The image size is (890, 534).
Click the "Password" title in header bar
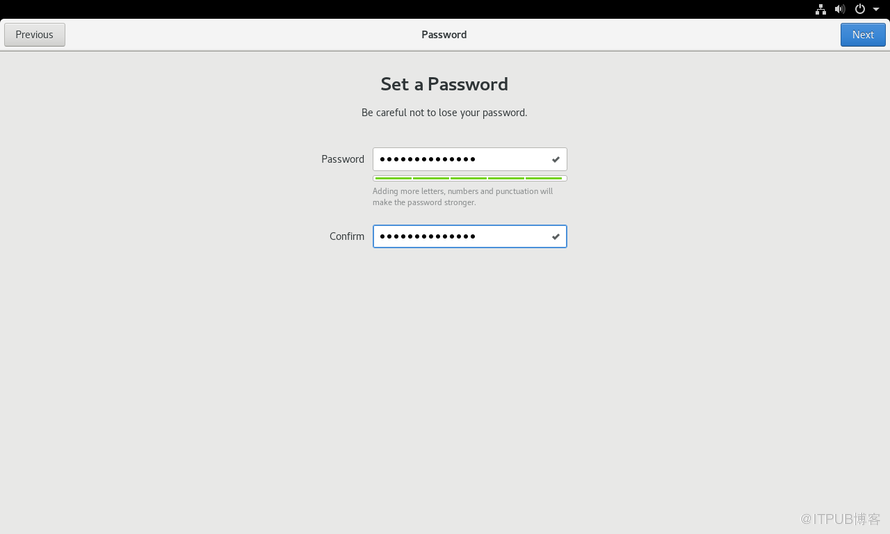444,35
